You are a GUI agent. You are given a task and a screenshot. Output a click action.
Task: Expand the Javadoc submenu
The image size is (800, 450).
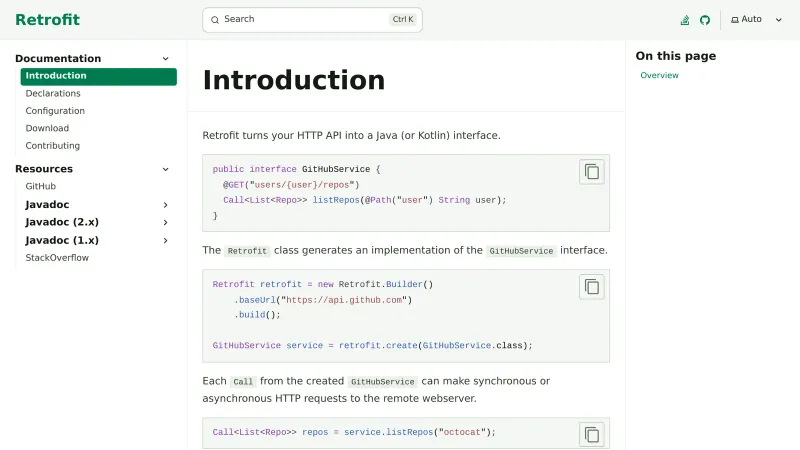166,205
